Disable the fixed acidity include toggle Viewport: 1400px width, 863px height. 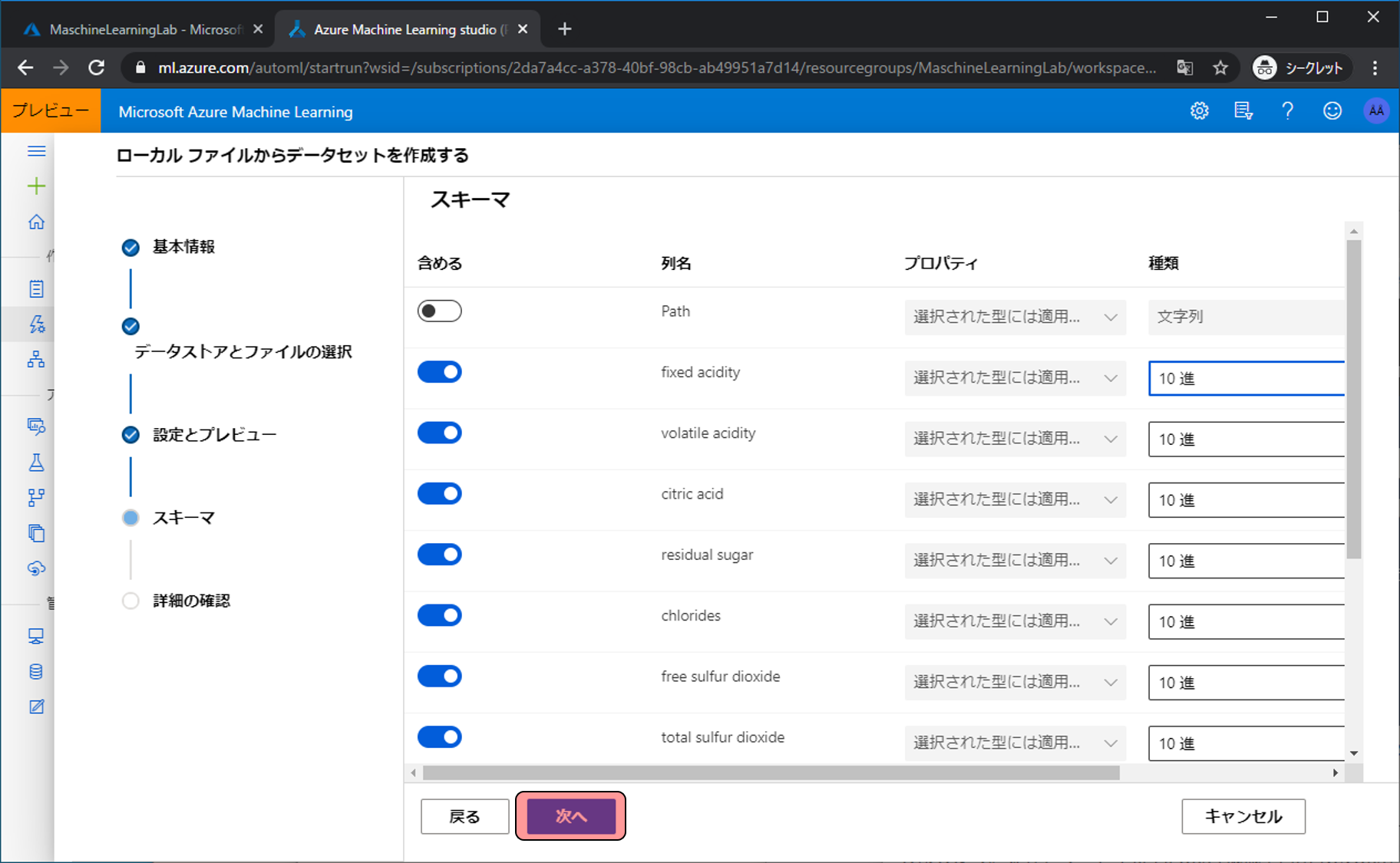pos(439,372)
